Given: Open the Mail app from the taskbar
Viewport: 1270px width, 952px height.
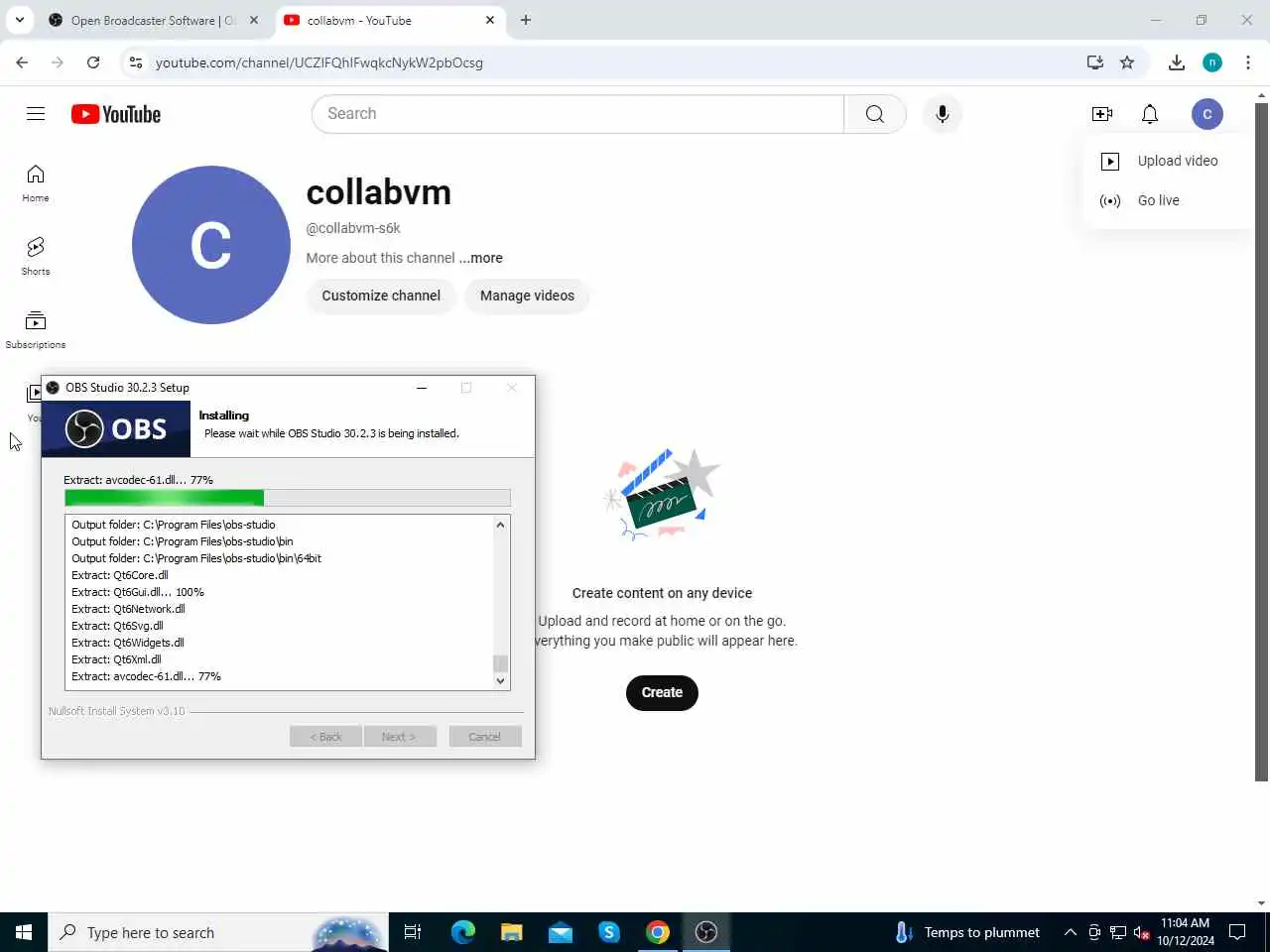Looking at the screenshot, I should click(x=561, y=932).
